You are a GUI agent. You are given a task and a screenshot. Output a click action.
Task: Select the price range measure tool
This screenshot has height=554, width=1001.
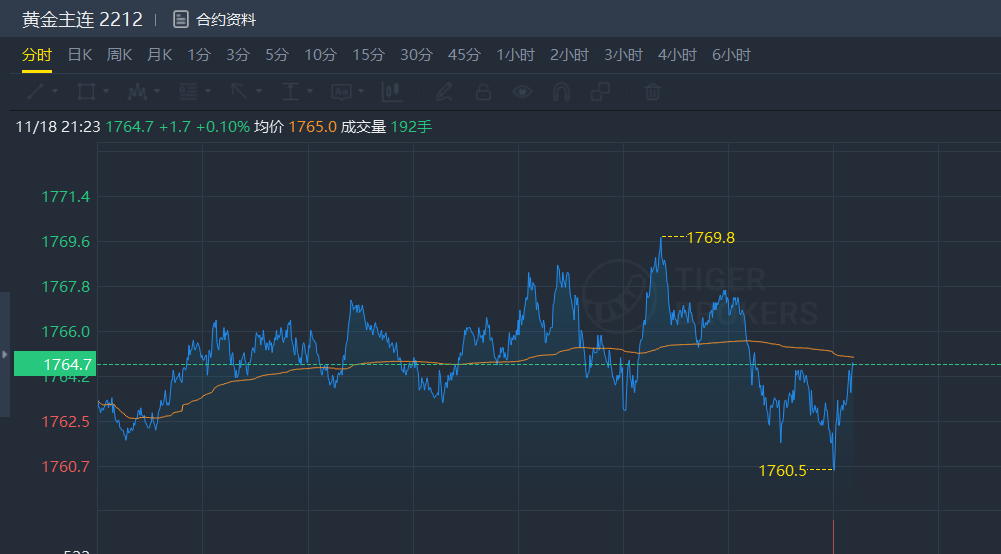coord(290,92)
